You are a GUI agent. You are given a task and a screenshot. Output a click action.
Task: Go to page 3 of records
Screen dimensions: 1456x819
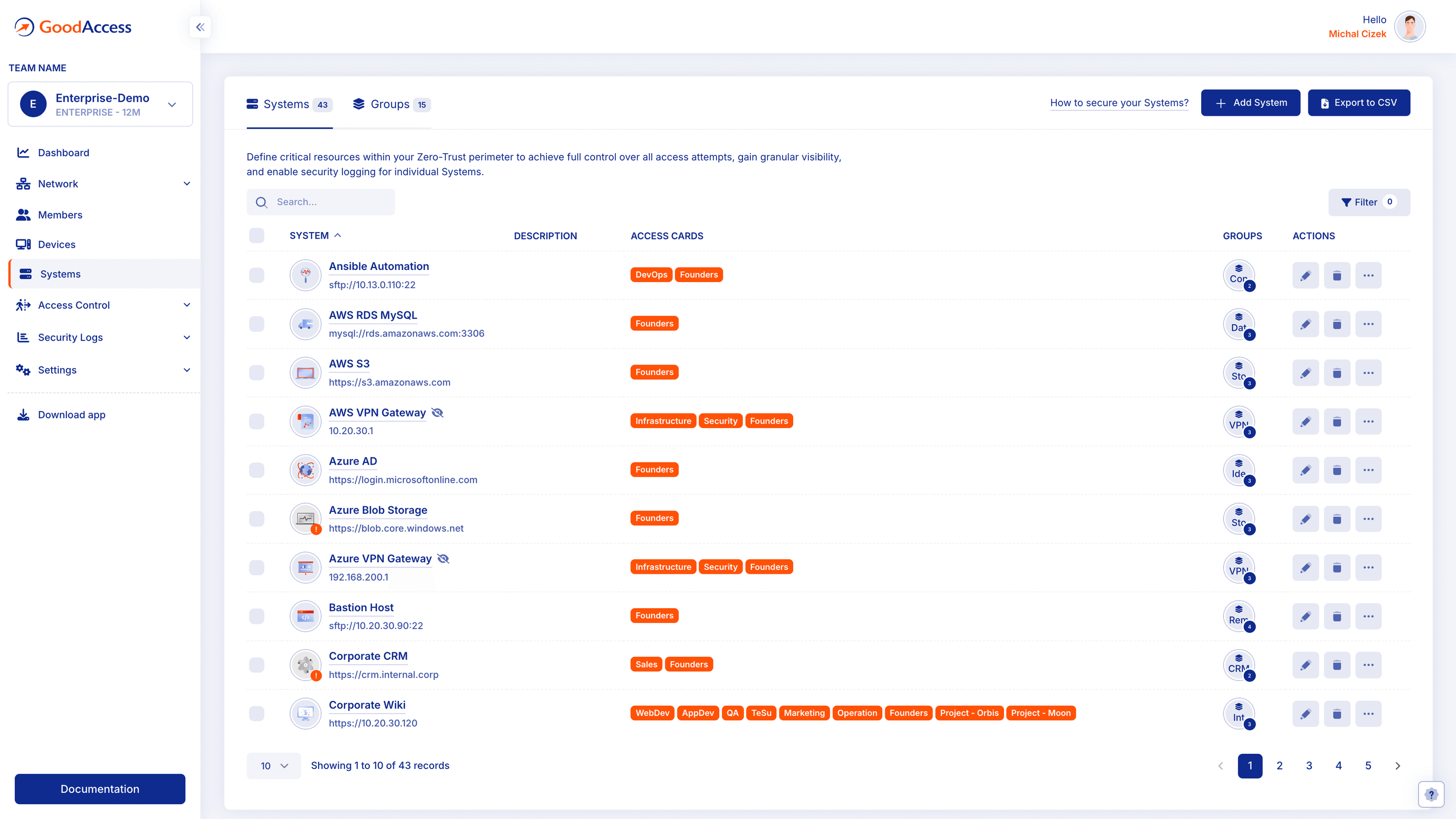[x=1309, y=766]
